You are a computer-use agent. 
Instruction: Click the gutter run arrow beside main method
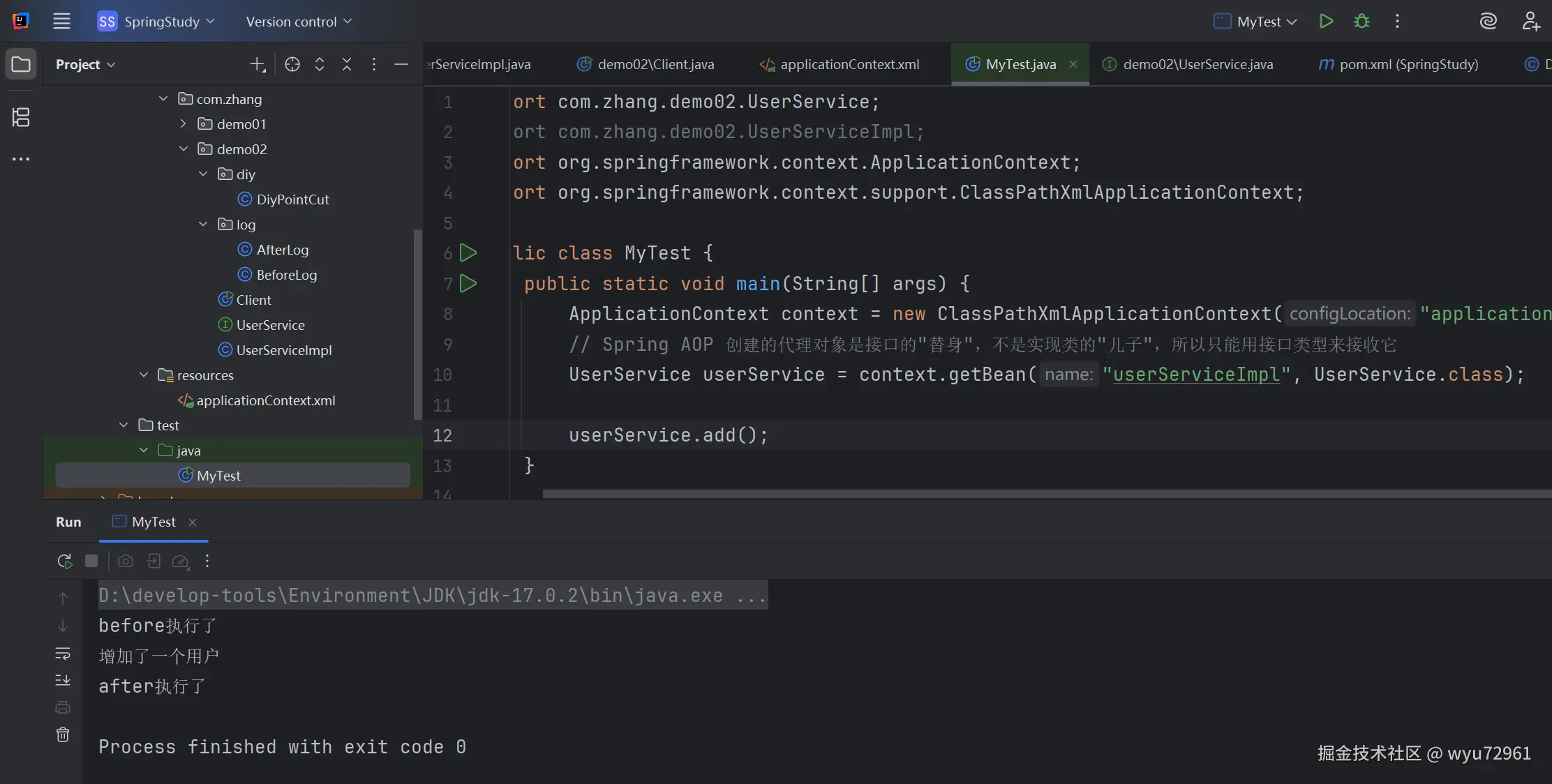pyautogui.click(x=469, y=283)
